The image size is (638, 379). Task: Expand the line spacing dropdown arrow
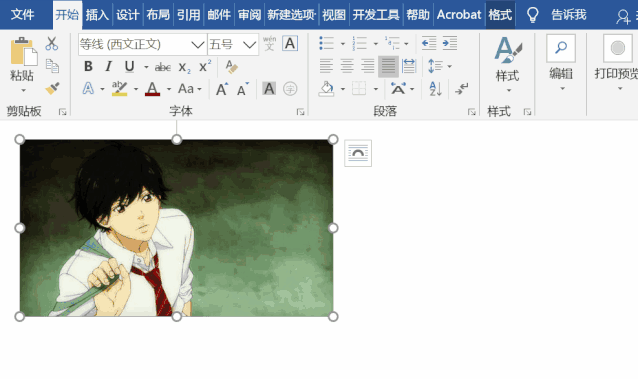point(450,66)
